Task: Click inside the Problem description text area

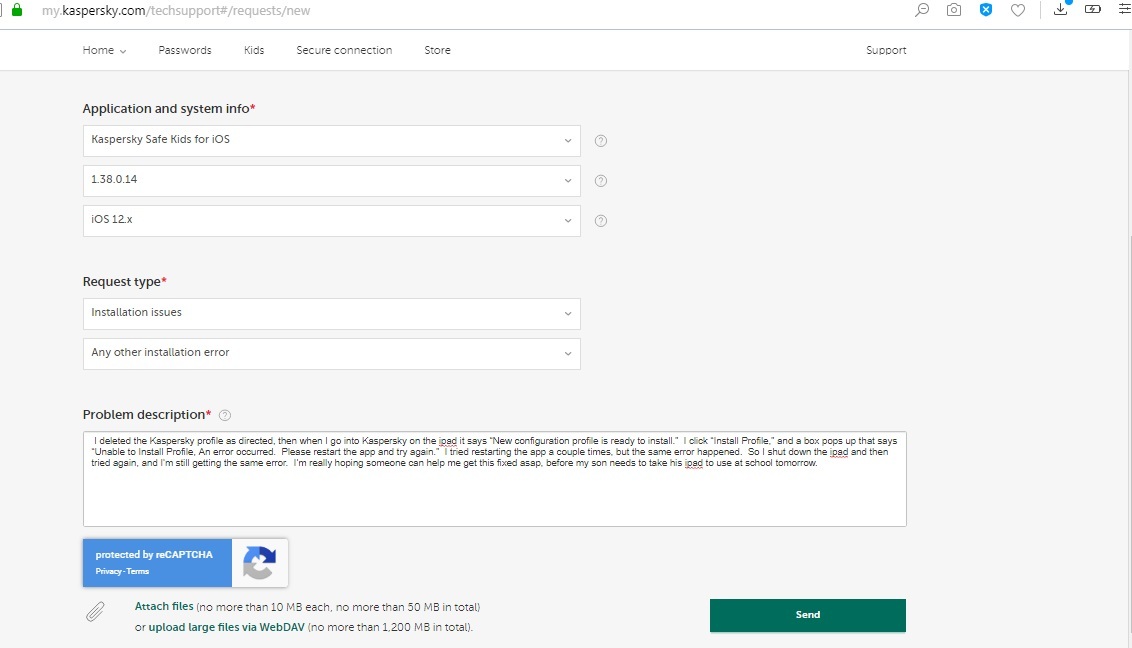Action: [x=495, y=479]
